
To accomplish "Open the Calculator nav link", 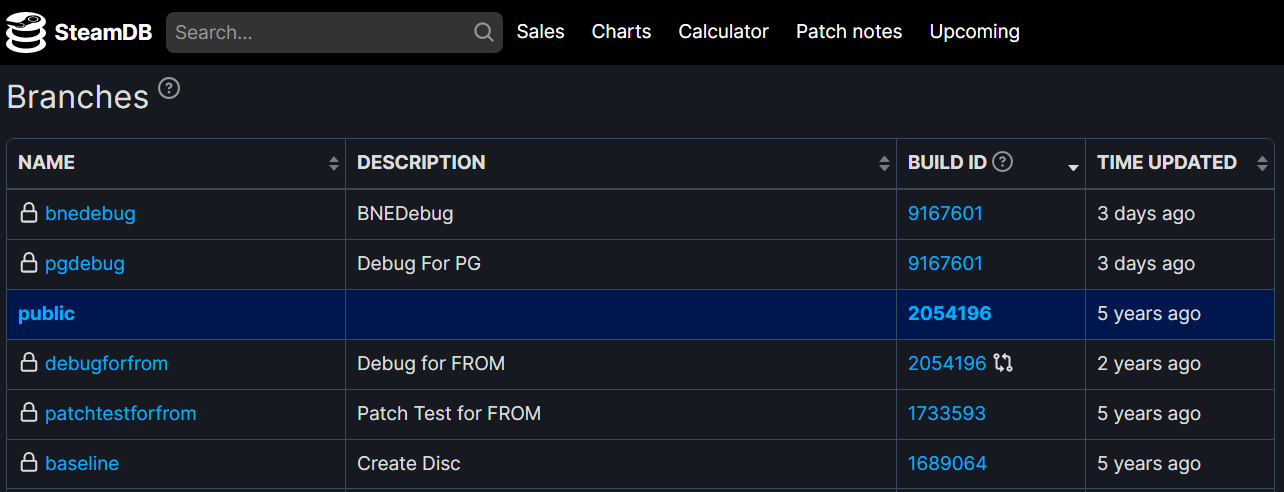I will tap(723, 32).
